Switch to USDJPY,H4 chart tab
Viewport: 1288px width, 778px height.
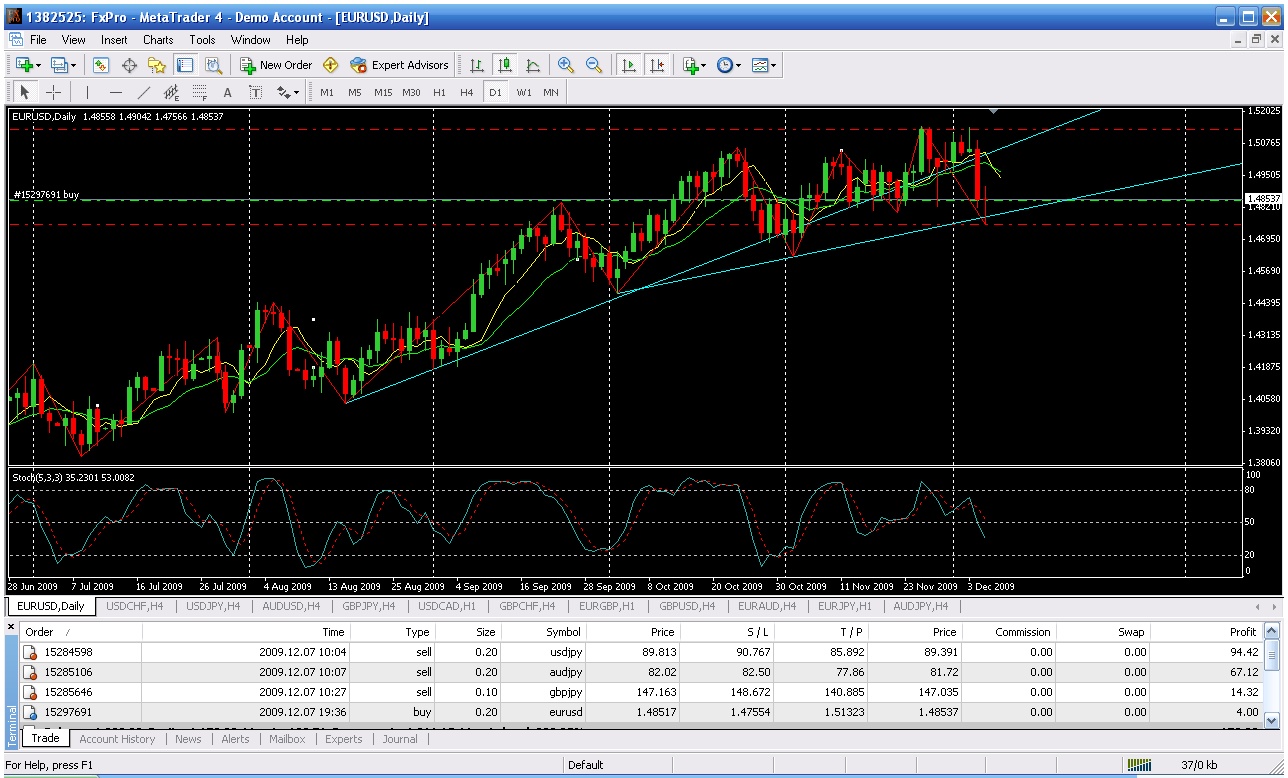(213, 606)
